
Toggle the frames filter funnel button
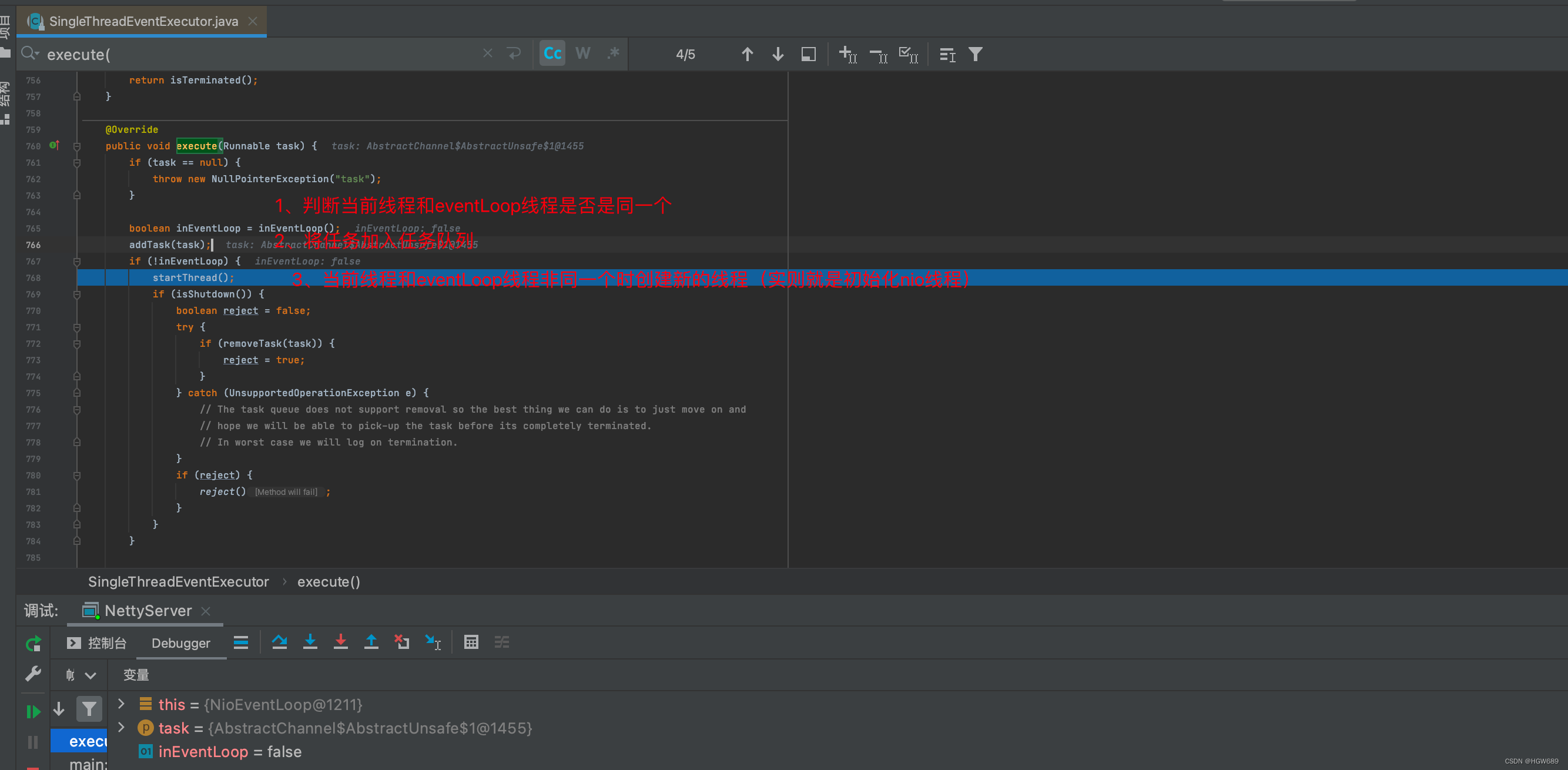89,709
